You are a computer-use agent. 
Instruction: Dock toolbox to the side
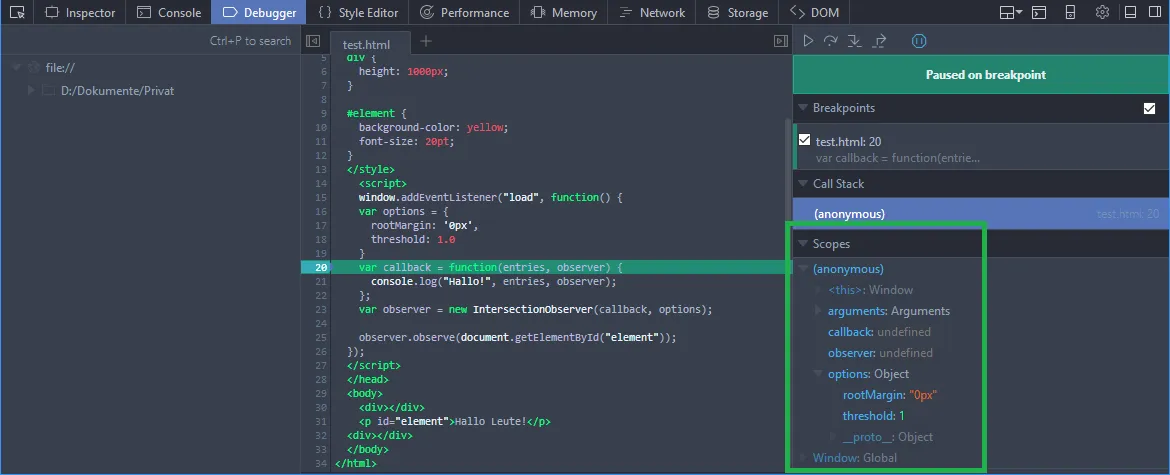(1154, 13)
